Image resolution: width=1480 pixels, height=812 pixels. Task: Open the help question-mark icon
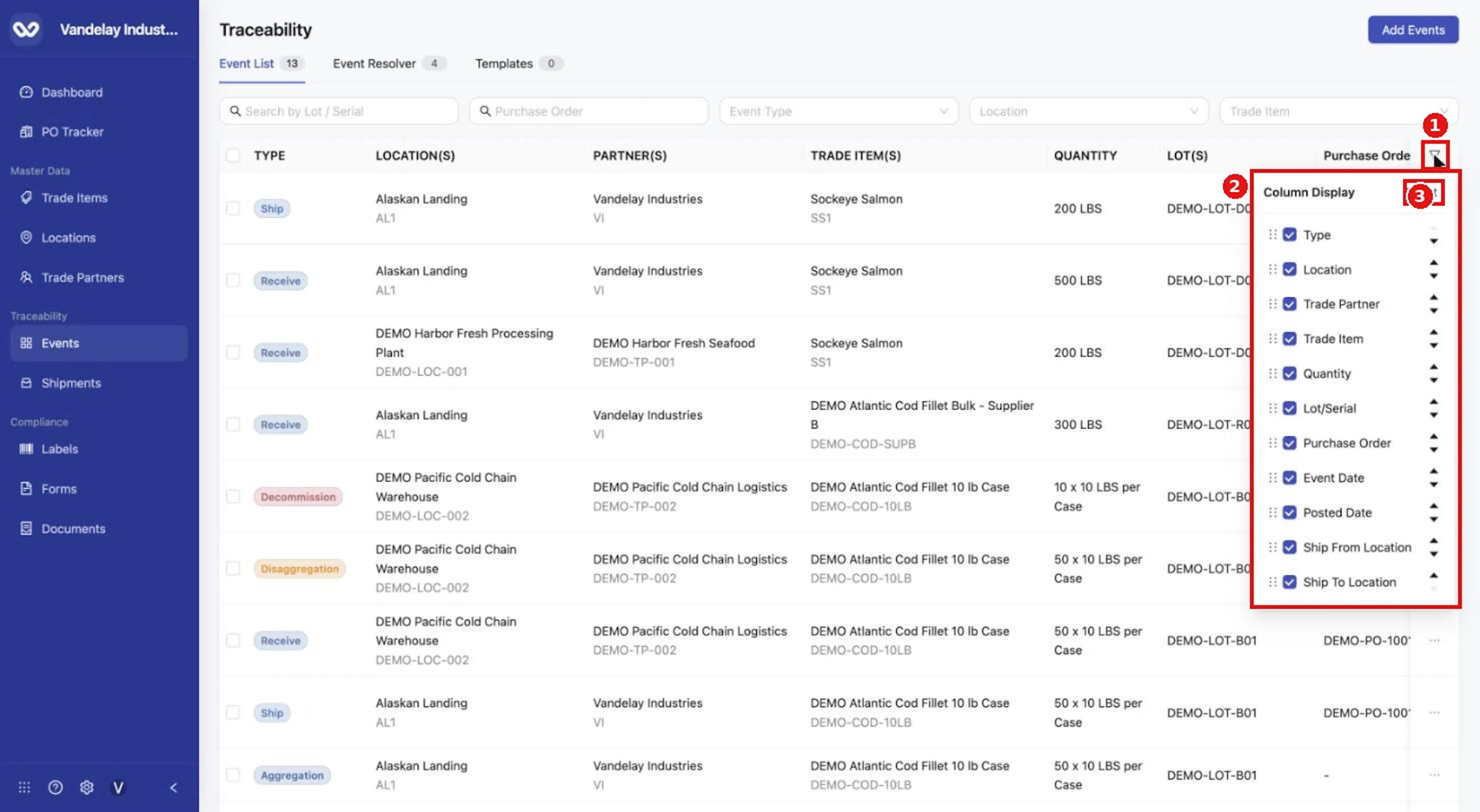[x=55, y=787]
